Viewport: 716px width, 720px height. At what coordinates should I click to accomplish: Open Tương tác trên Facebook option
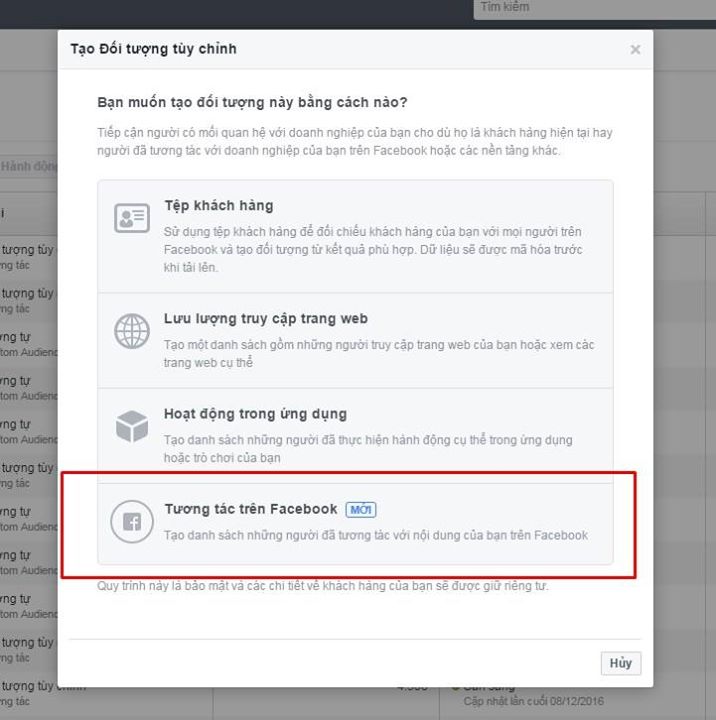click(x=251, y=509)
